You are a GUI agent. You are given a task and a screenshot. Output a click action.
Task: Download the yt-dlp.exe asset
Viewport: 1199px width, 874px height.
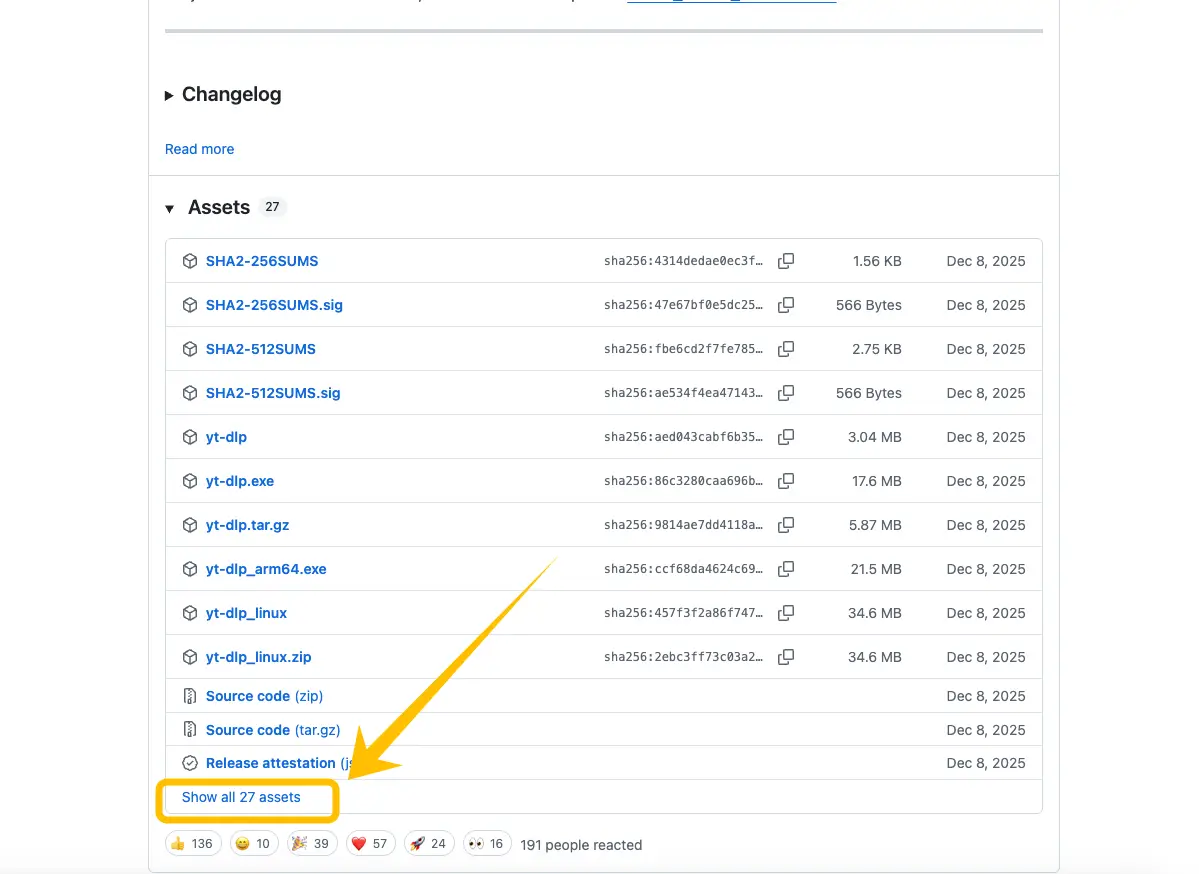(x=240, y=481)
